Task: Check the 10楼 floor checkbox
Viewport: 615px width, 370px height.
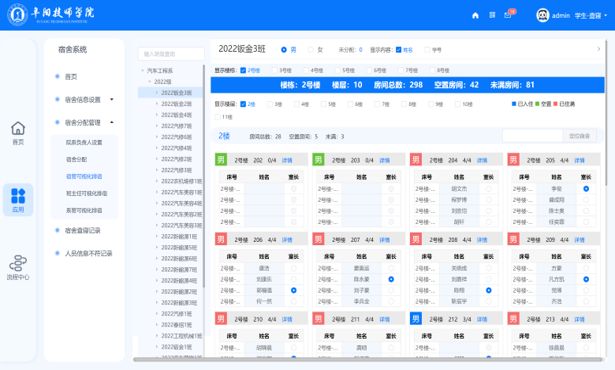Action: pyautogui.click(x=457, y=104)
